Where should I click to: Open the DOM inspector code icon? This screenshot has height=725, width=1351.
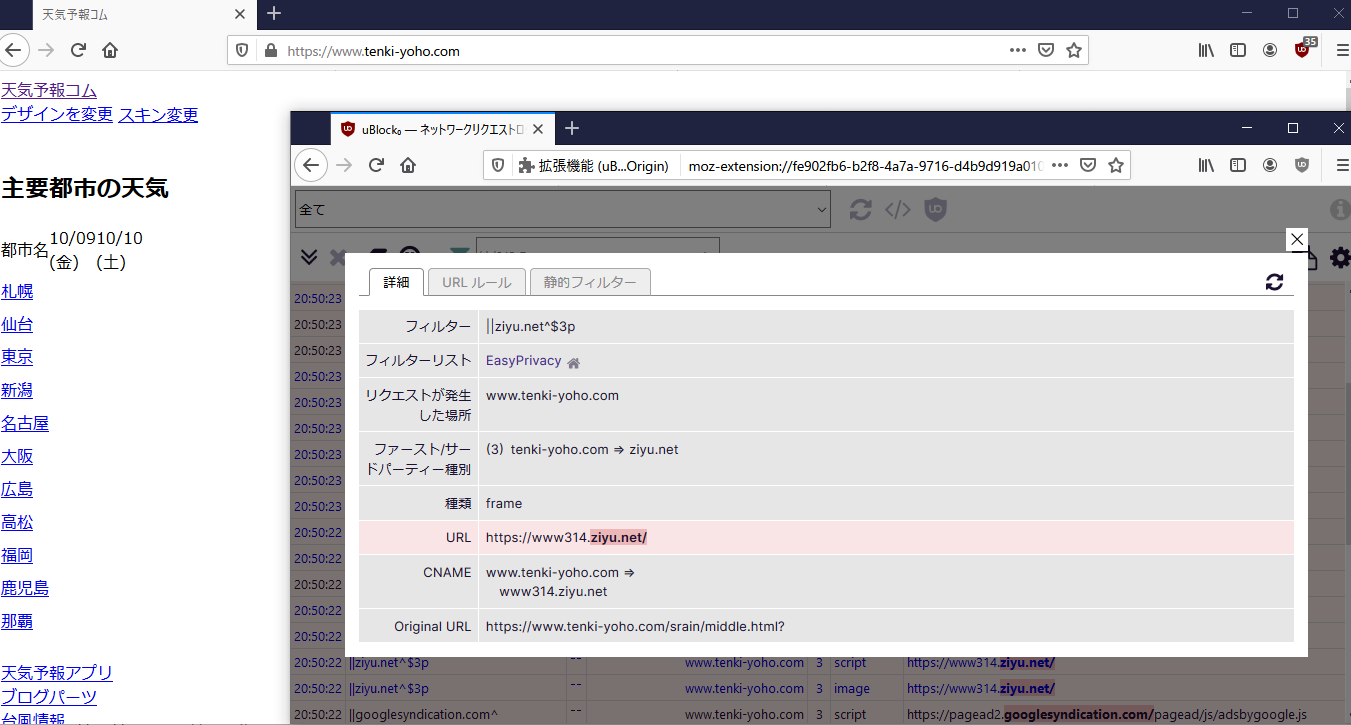click(898, 210)
